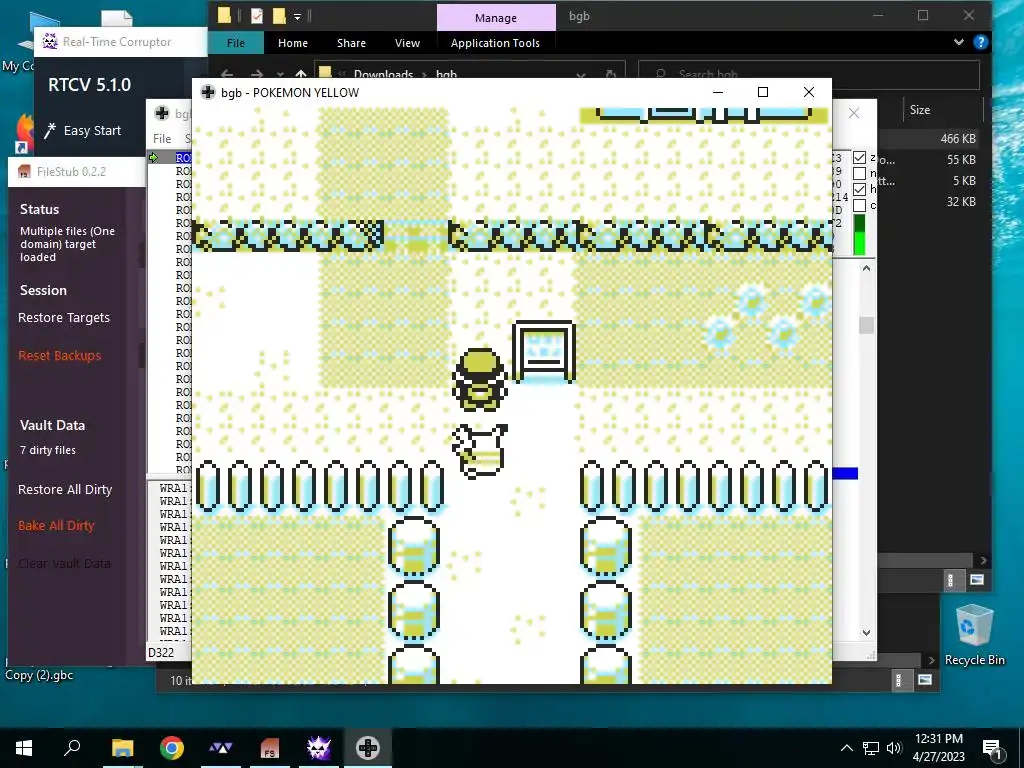Viewport: 1024px width, 768px height.
Task: Click the Manage contextual tab
Action: (496, 18)
